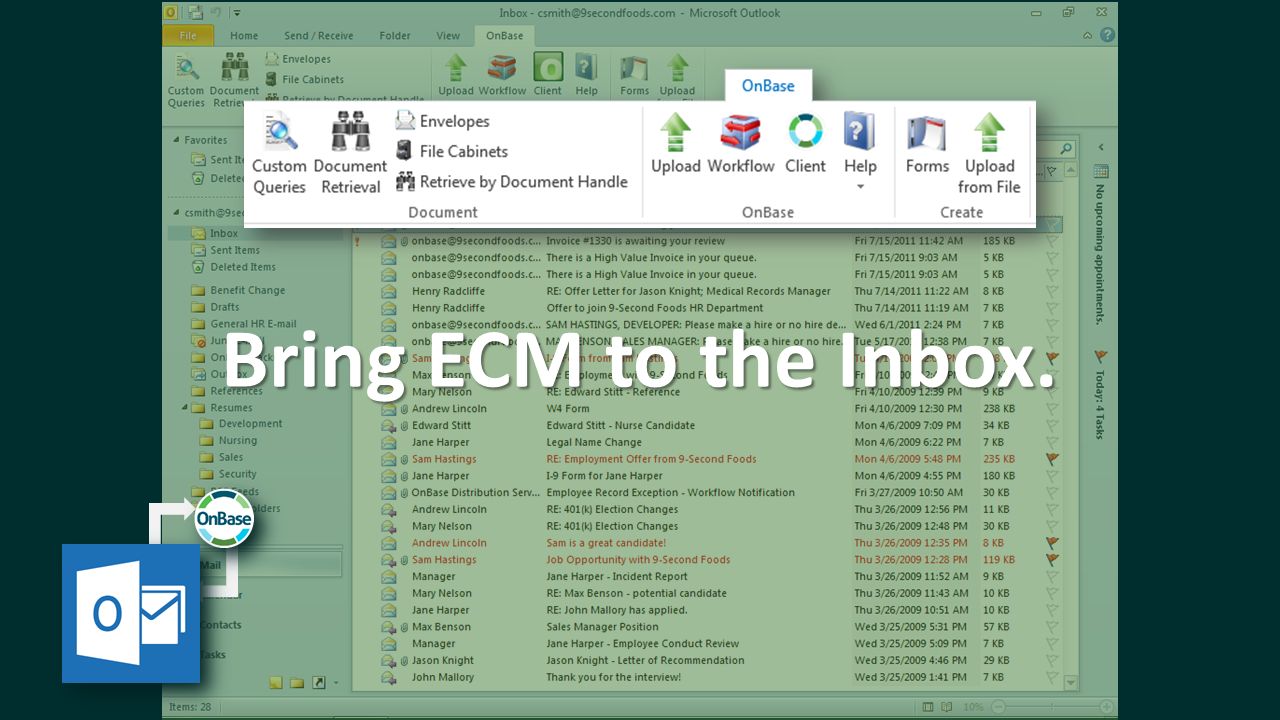Viewport: 1280px width, 720px height.
Task: Open navigation pane Configure buttons dropdown
Action: click(336, 683)
